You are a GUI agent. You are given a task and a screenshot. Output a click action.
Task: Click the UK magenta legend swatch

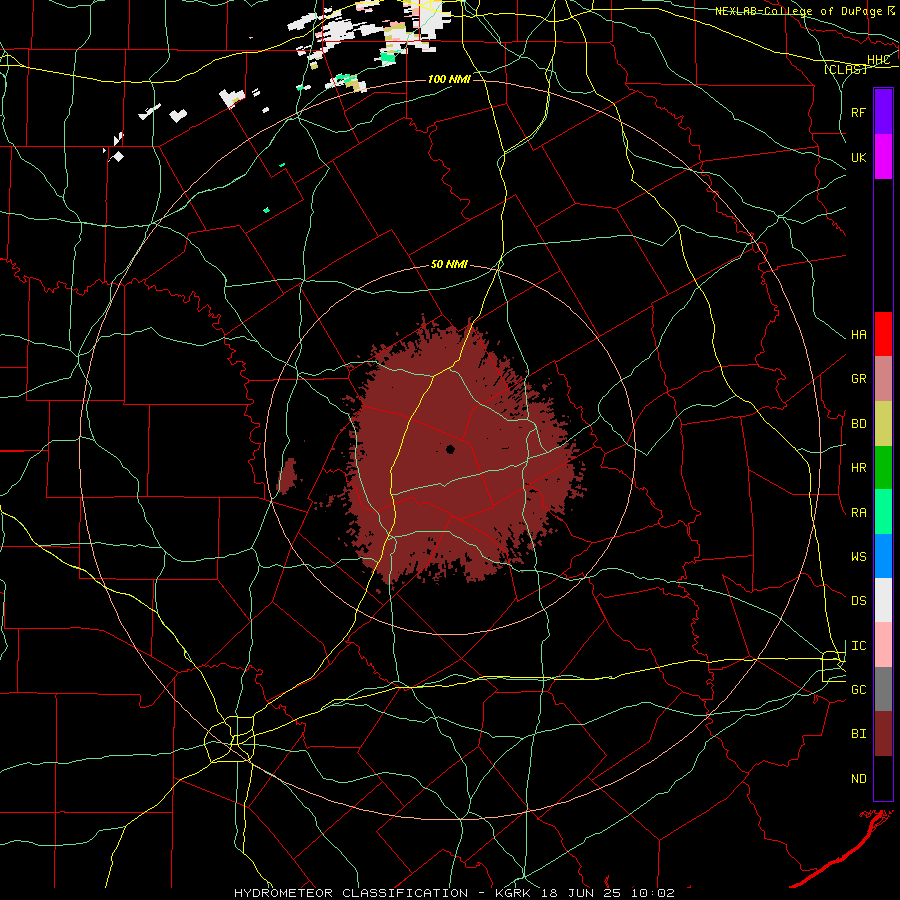pyautogui.click(x=883, y=157)
